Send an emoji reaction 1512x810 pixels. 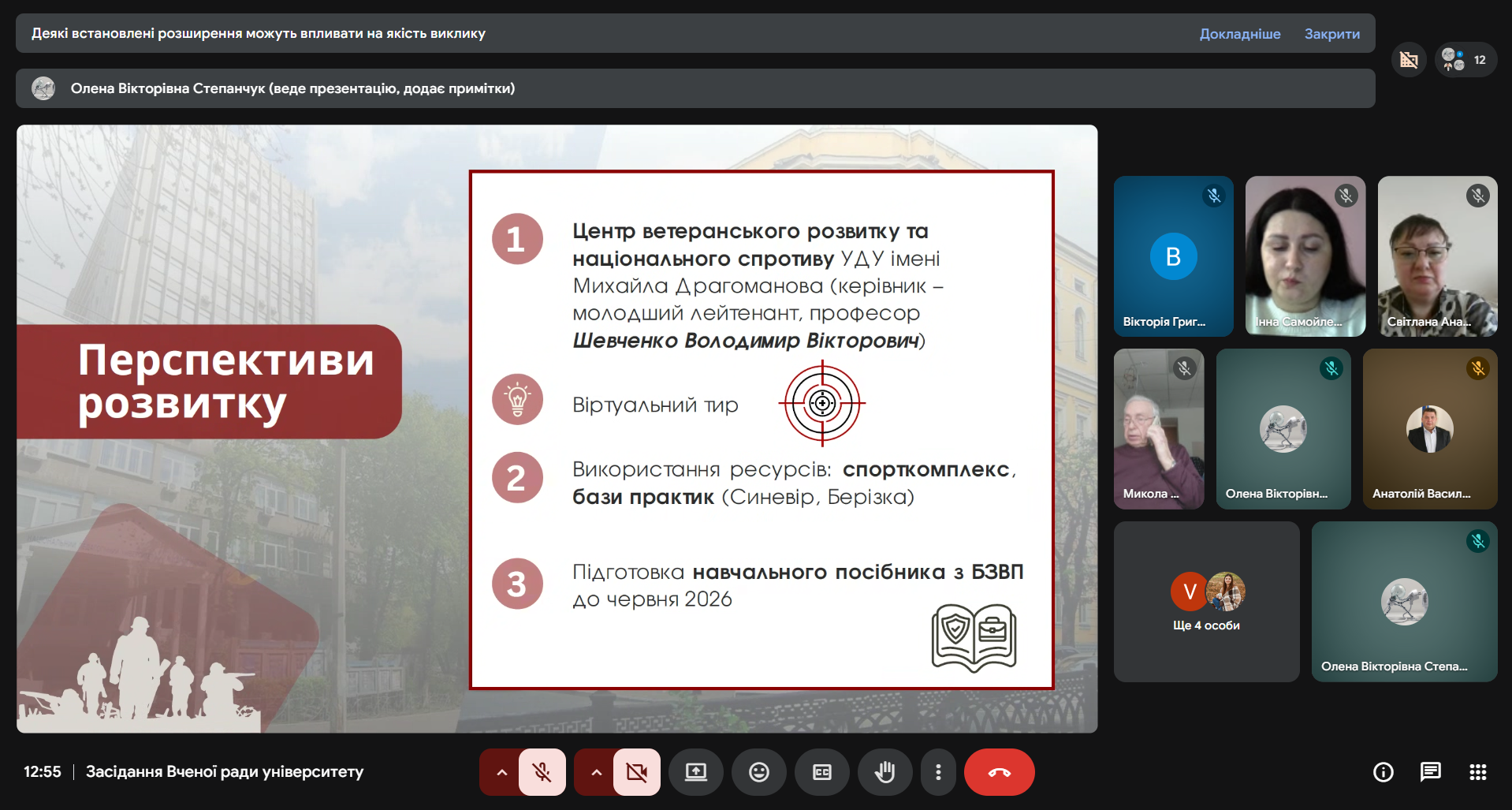tap(759, 772)
